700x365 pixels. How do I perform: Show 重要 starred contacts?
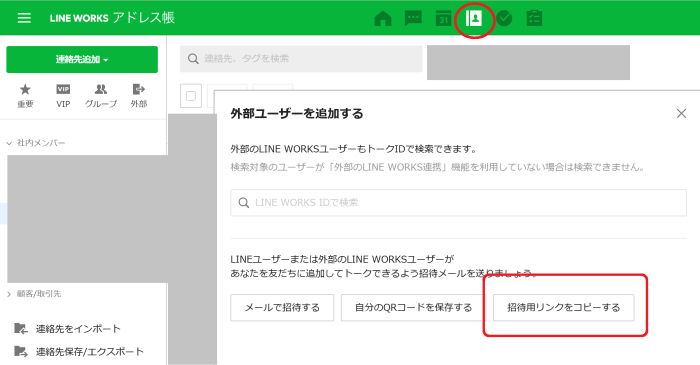click(x=25, y=95)
